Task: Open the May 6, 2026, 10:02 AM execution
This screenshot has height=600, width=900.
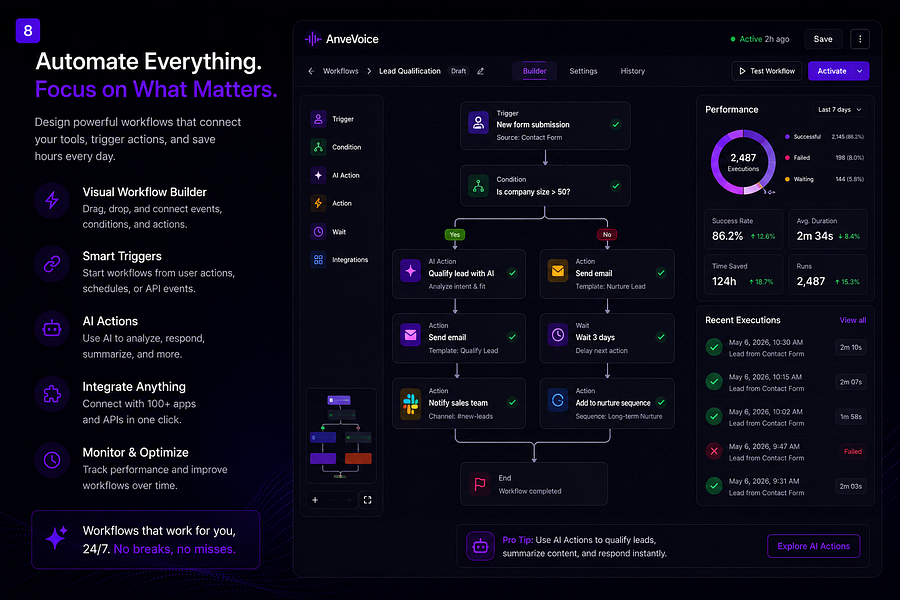Action: click(x=785, y=417)
